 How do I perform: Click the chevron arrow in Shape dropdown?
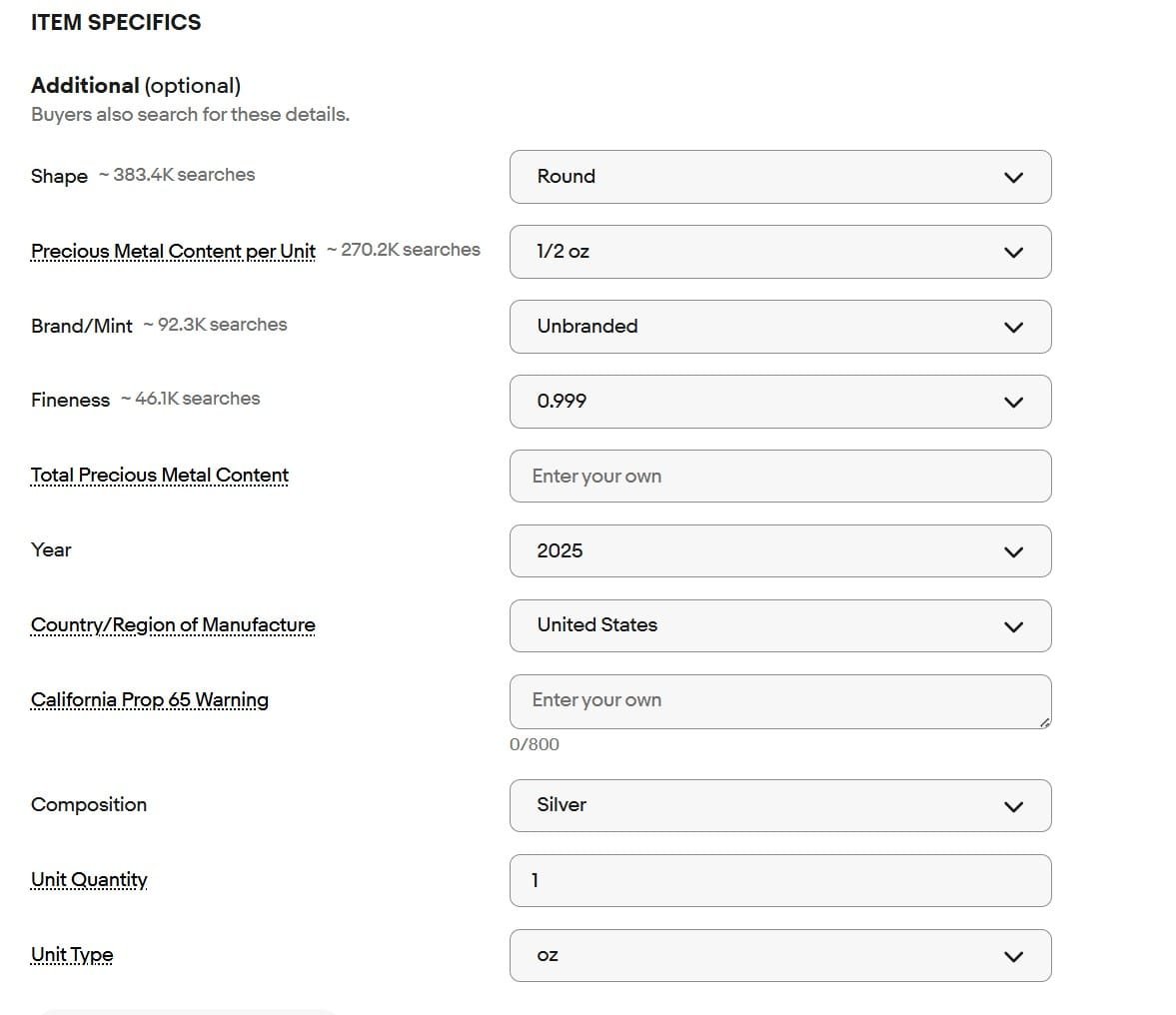coord(1013,178)
